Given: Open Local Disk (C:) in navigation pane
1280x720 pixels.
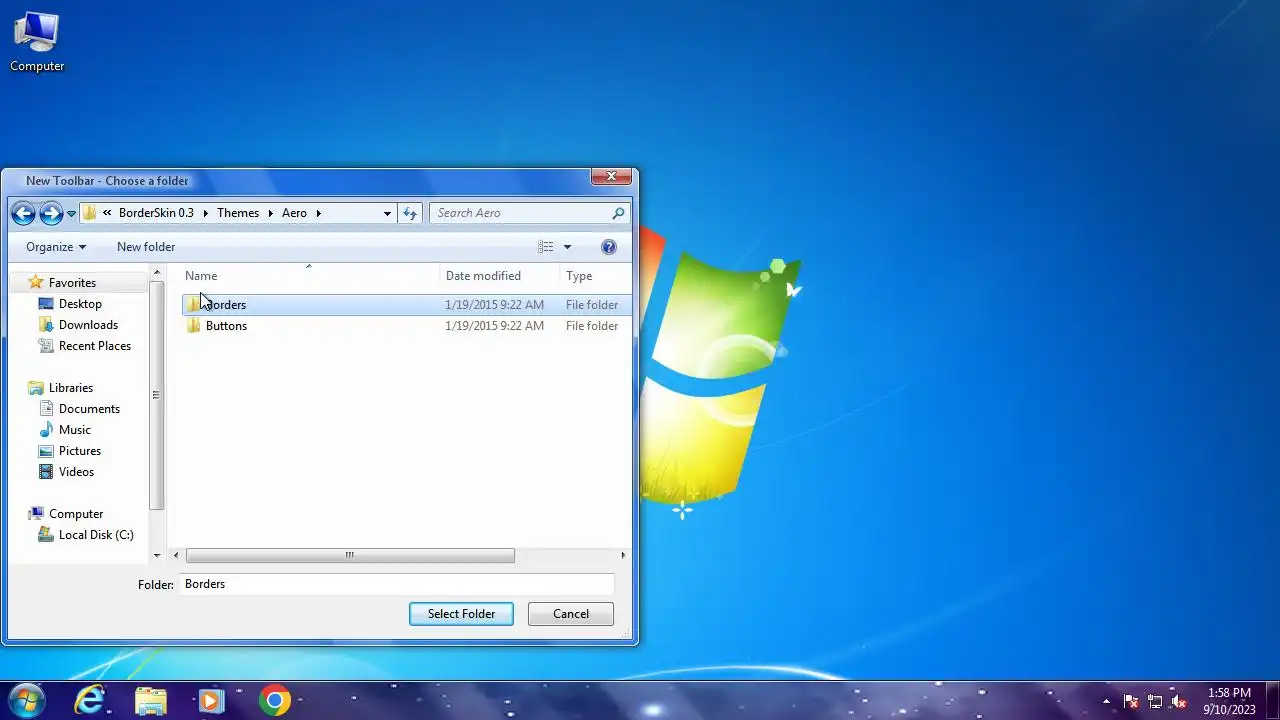Looking at the screenshot, I should [x=96, y=535].
